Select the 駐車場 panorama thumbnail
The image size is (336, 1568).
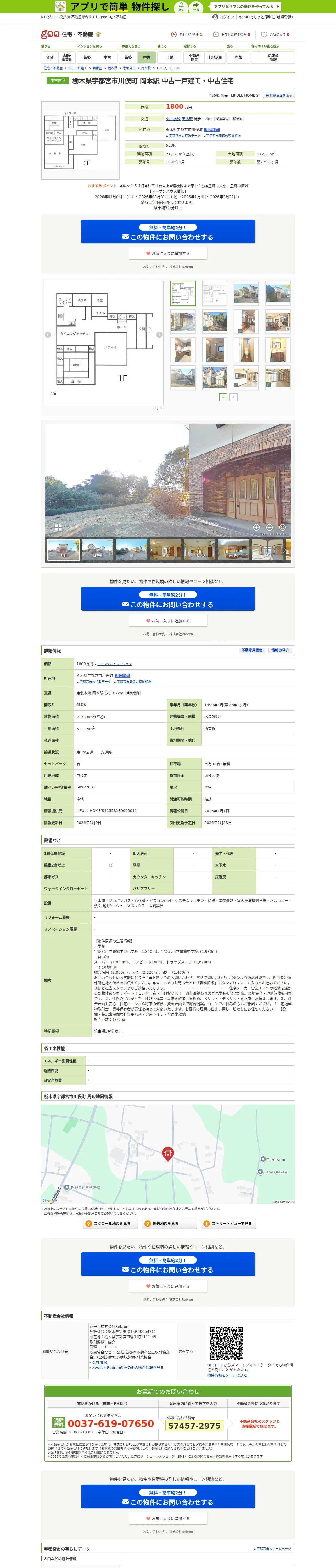point(98,550)
